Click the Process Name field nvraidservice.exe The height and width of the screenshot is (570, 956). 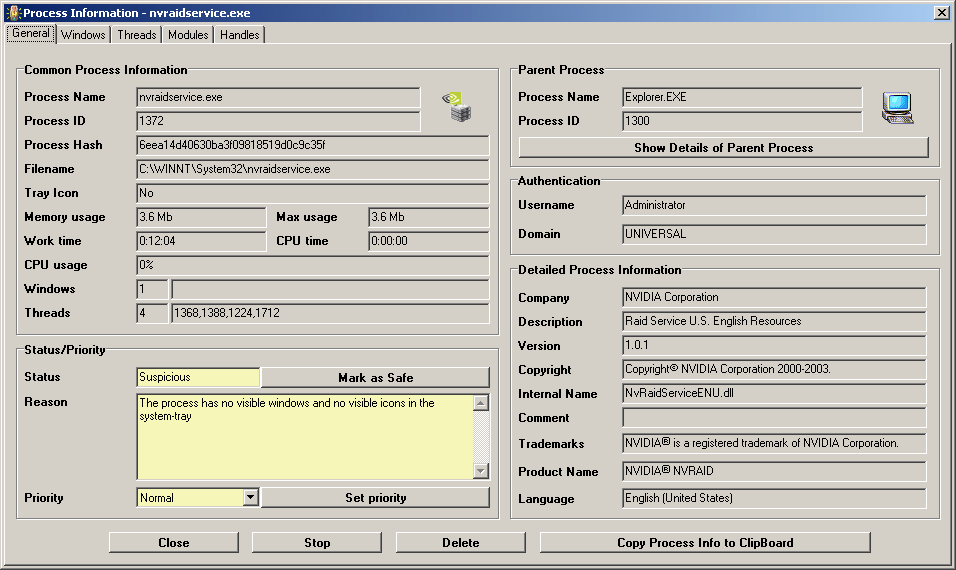[x=278, y=97]
